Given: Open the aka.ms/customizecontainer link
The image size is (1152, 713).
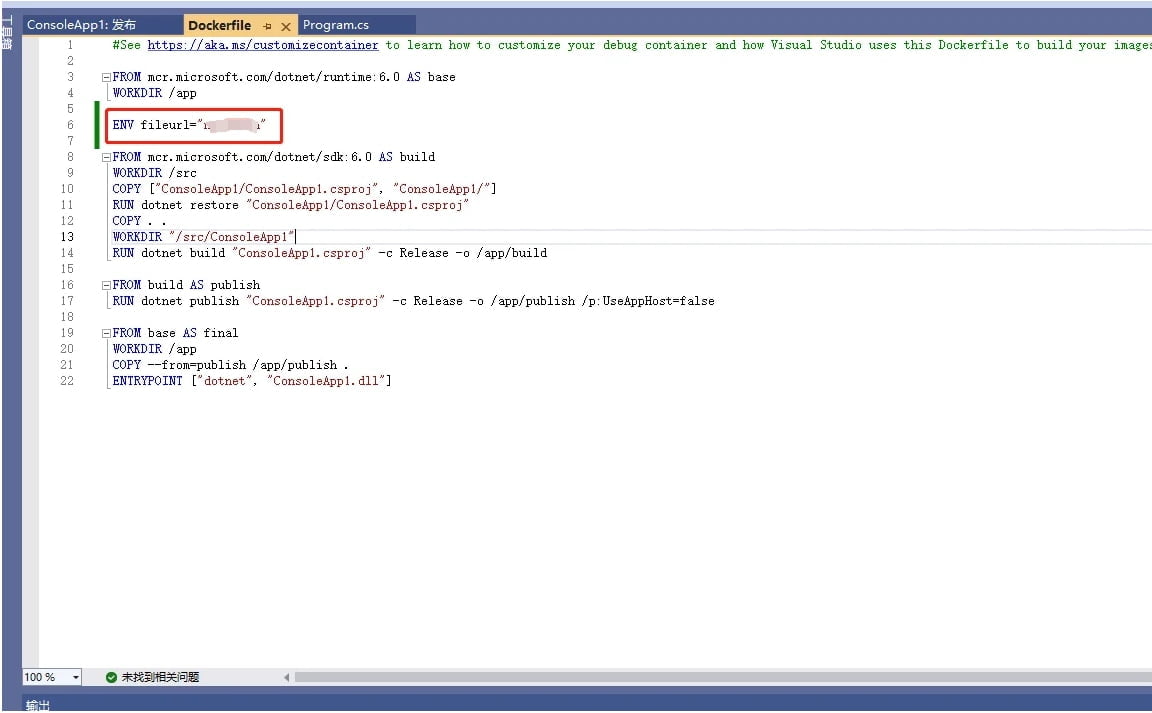Looking at the screenshot, I should (263, 45).
